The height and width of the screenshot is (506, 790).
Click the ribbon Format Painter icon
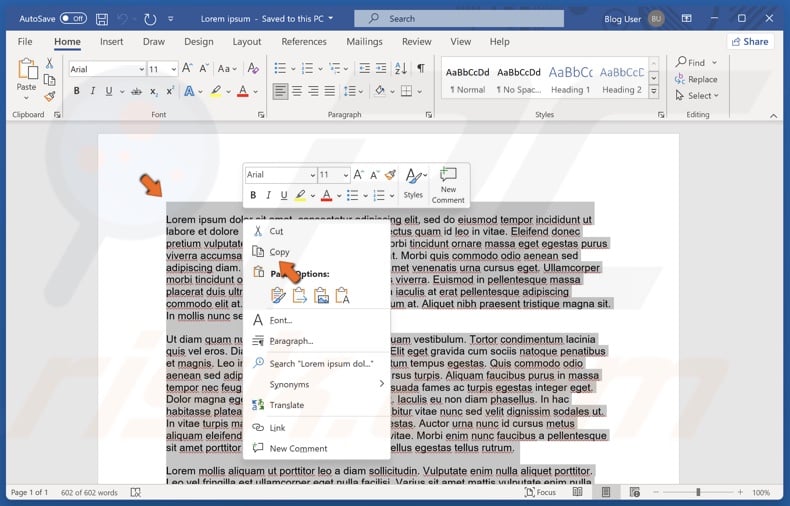pos(49,96)
